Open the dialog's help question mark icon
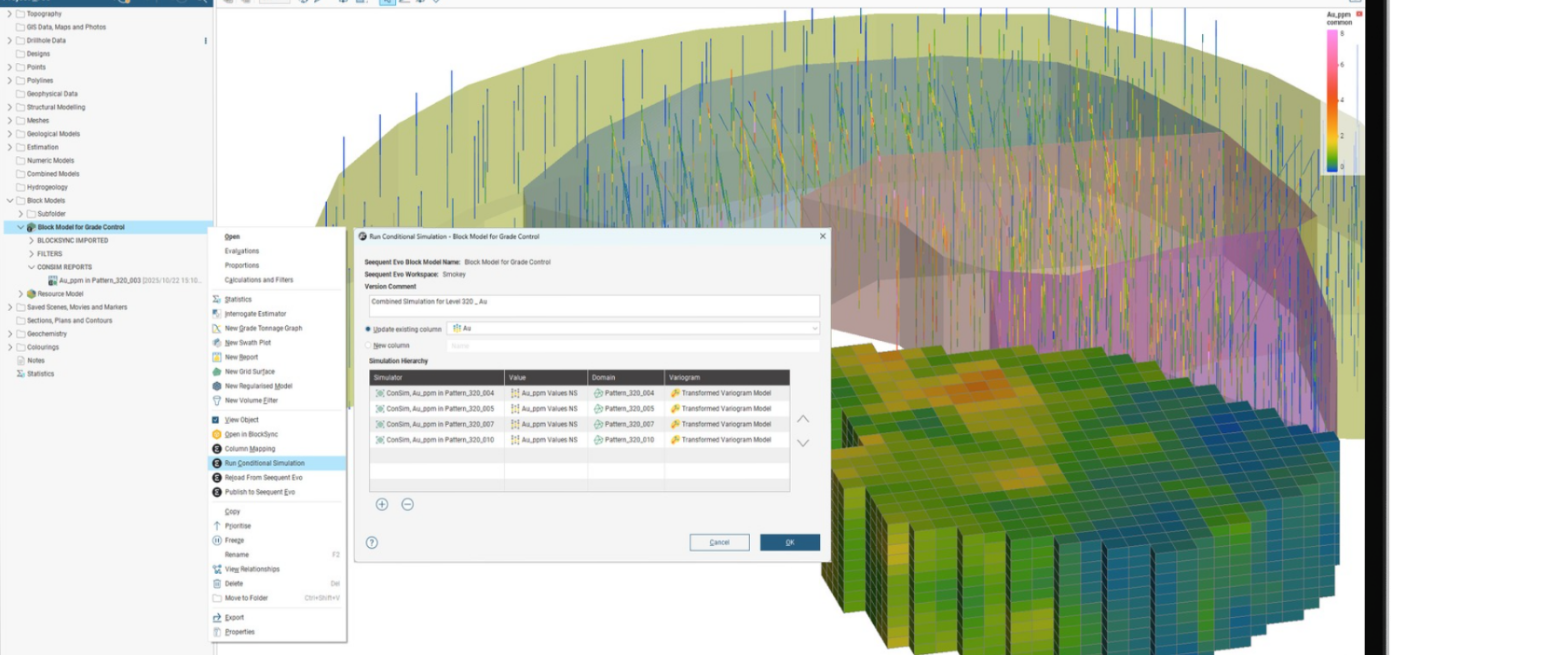 point(370,540)
